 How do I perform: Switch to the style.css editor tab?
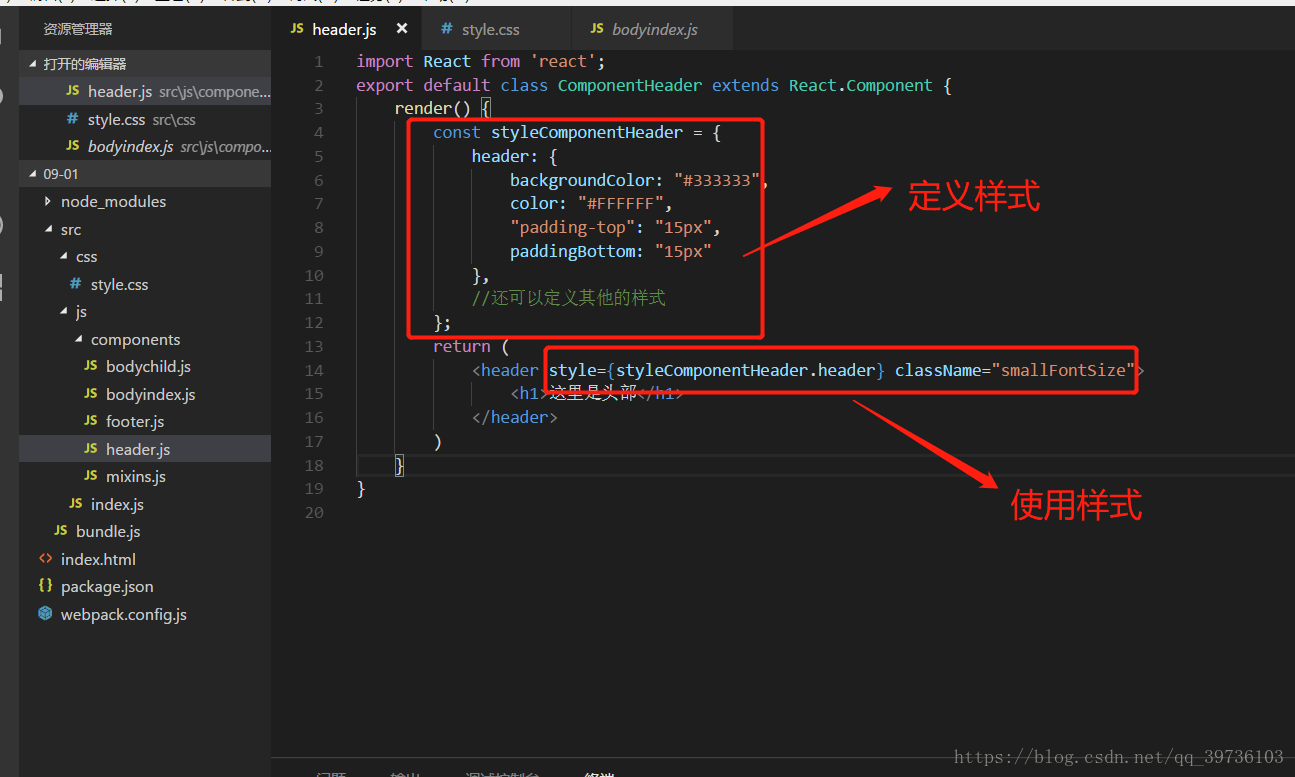click(x=495, y=29)
